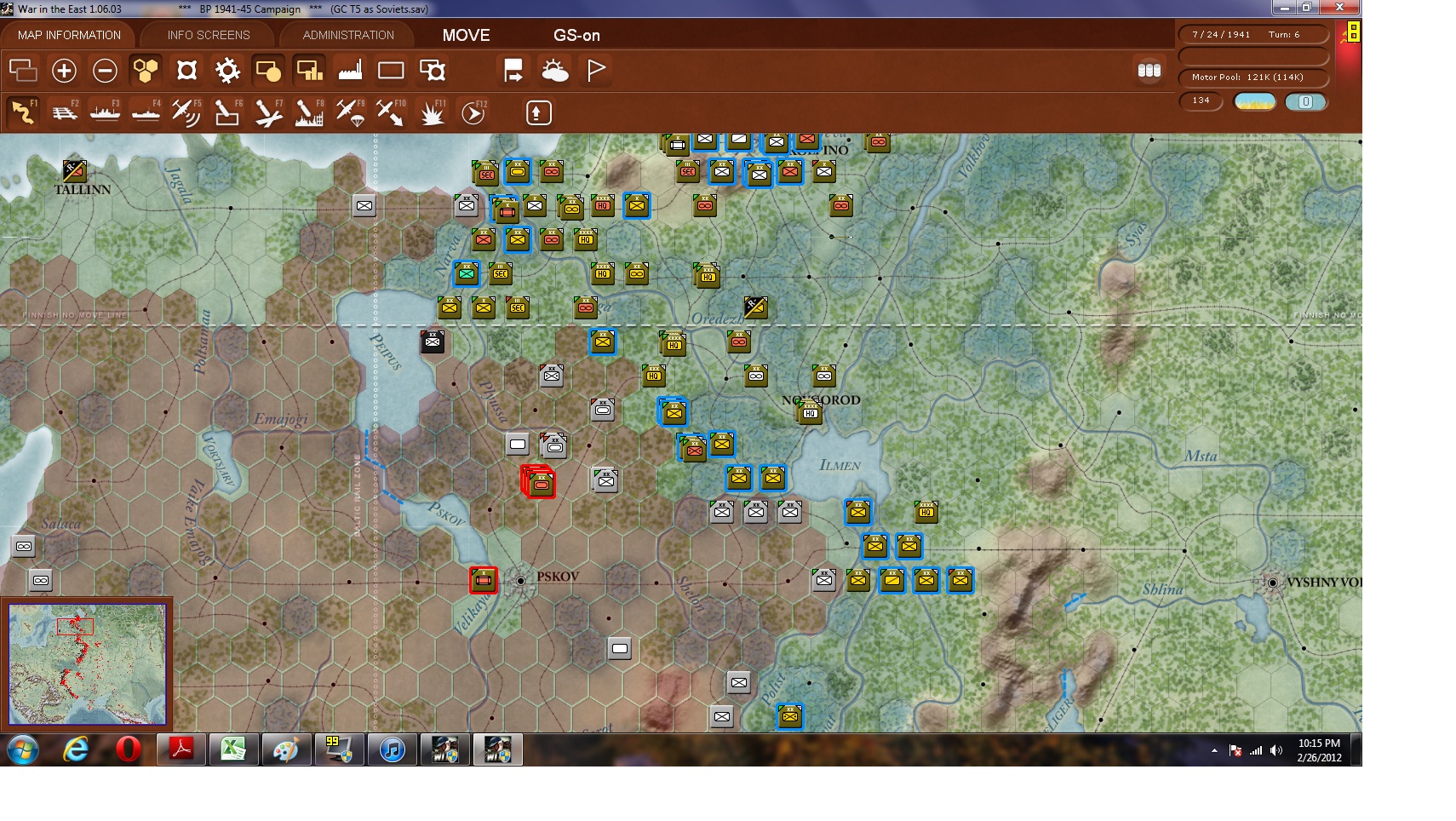Select the F6 bomb unit mode
The height and width of the screenshot is (821, 1456).
(x=227, y=112)
